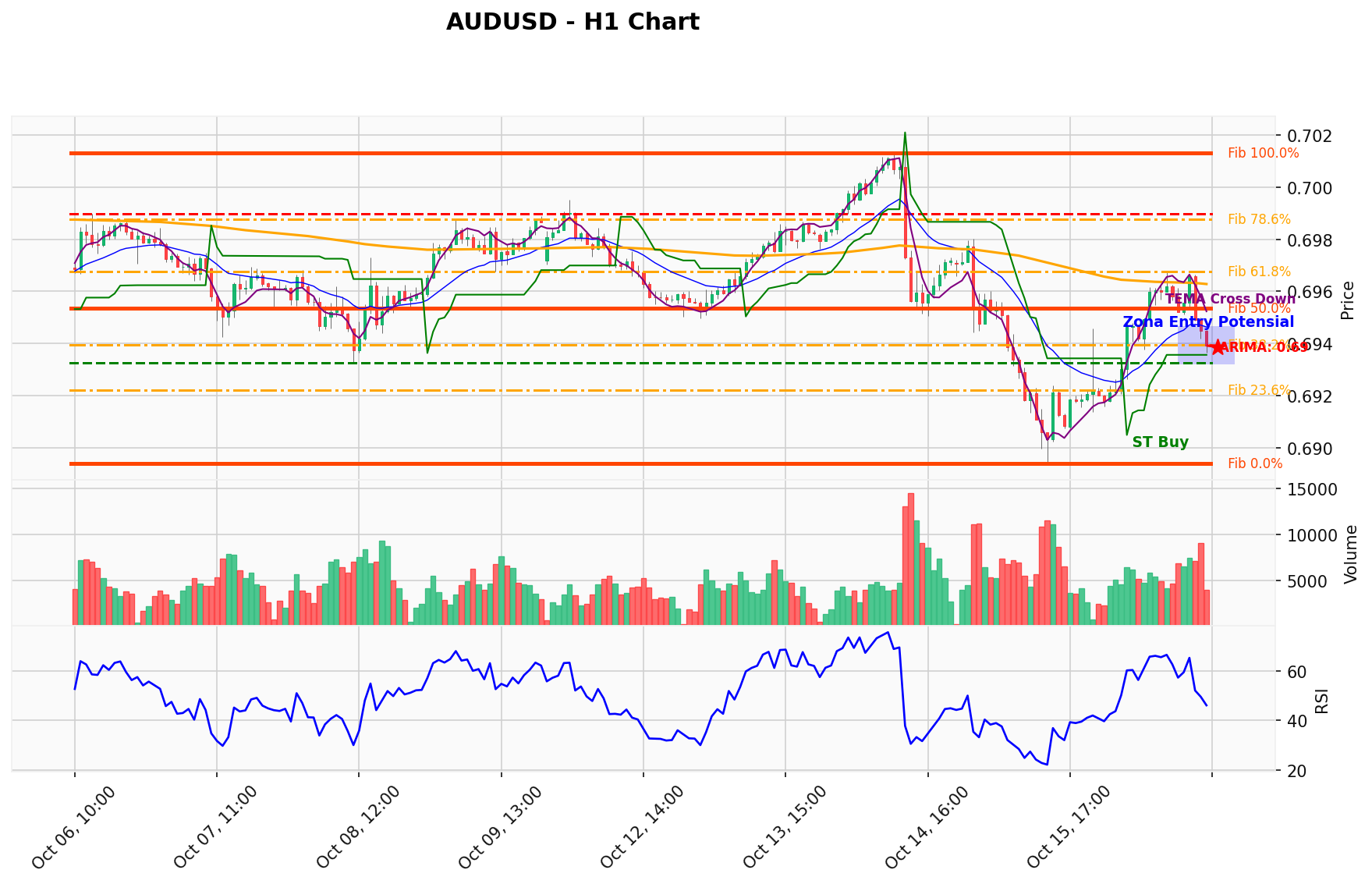This screenshot has width=1372, height=884.
Task: Click the Oct 09, 13:00 date tick label
Action: [501, 827]
